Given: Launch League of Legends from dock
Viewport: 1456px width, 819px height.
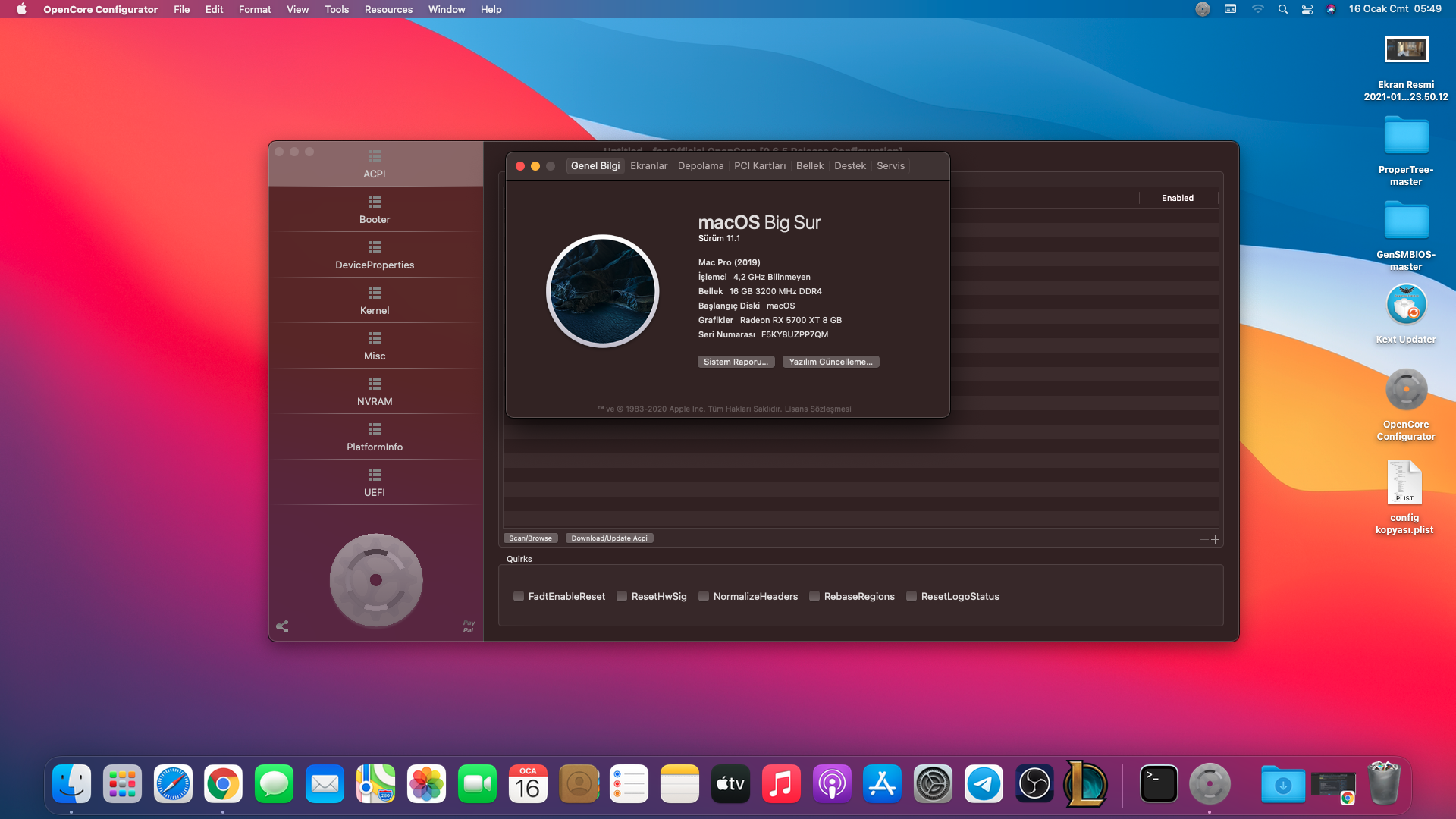Looking at the screenshot, I should click(x=1085, y=784).
